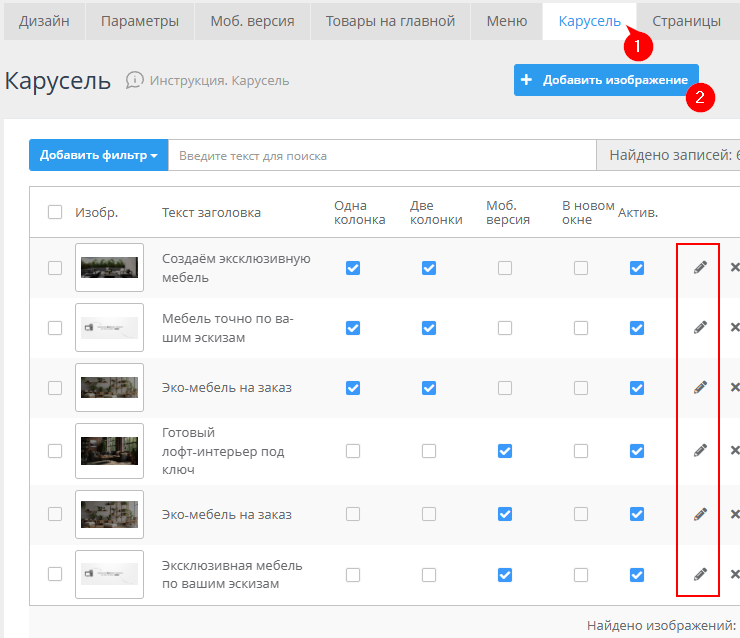Screen dimensions: 740x638
Task: Remove 'Эксклюзивная мебель по вашим эскизам' slide
Action: [735, 574]
